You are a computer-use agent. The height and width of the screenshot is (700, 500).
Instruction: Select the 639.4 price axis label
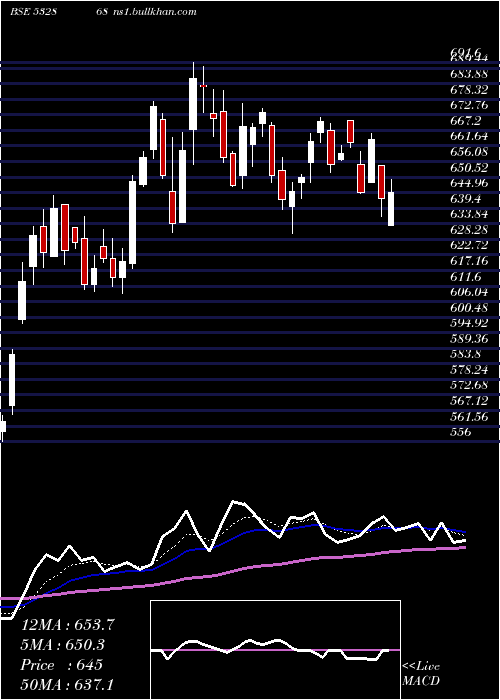tap(465, 199)
